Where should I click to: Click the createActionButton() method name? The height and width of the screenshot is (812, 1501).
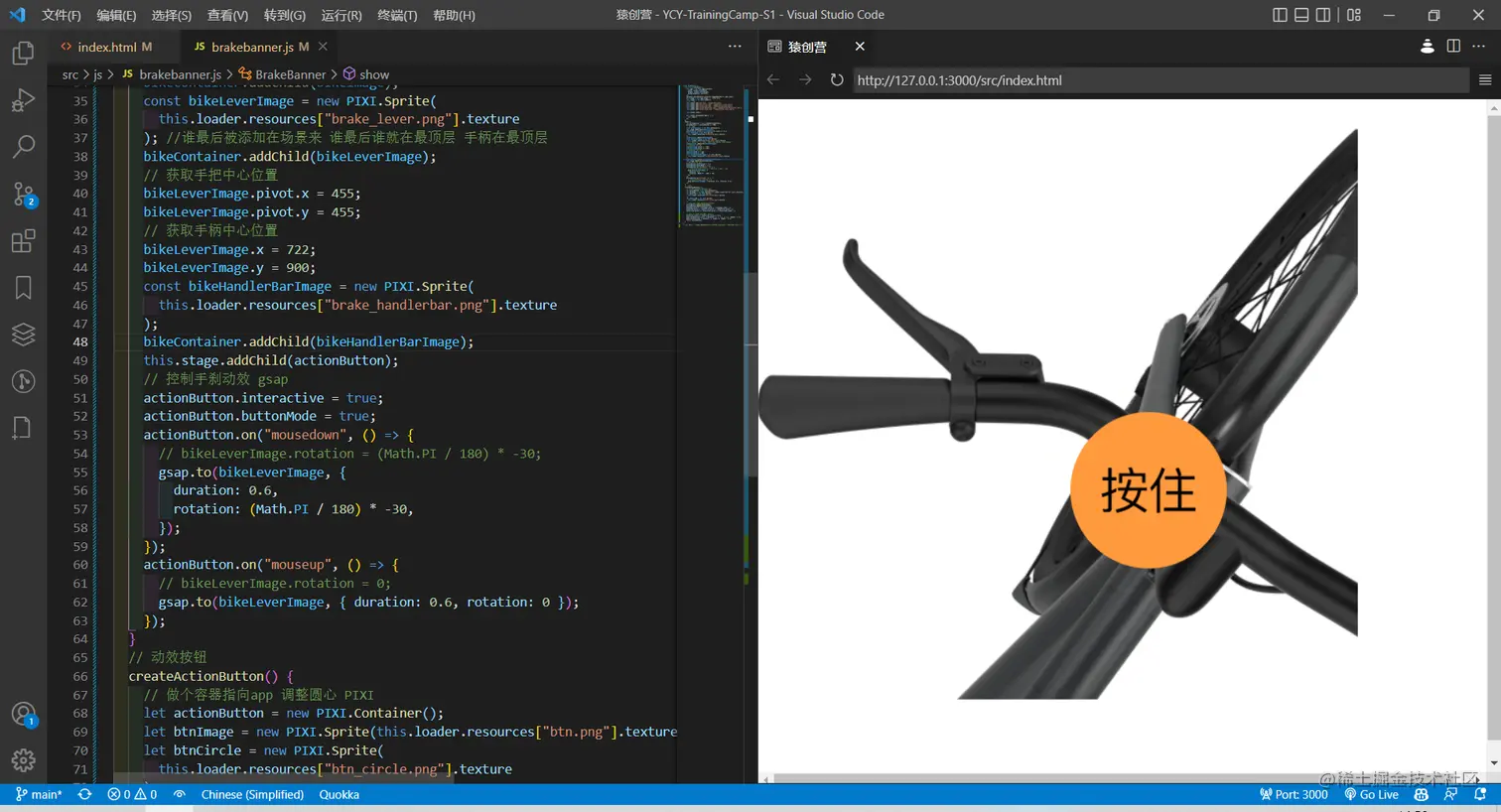tap(203, 676)
